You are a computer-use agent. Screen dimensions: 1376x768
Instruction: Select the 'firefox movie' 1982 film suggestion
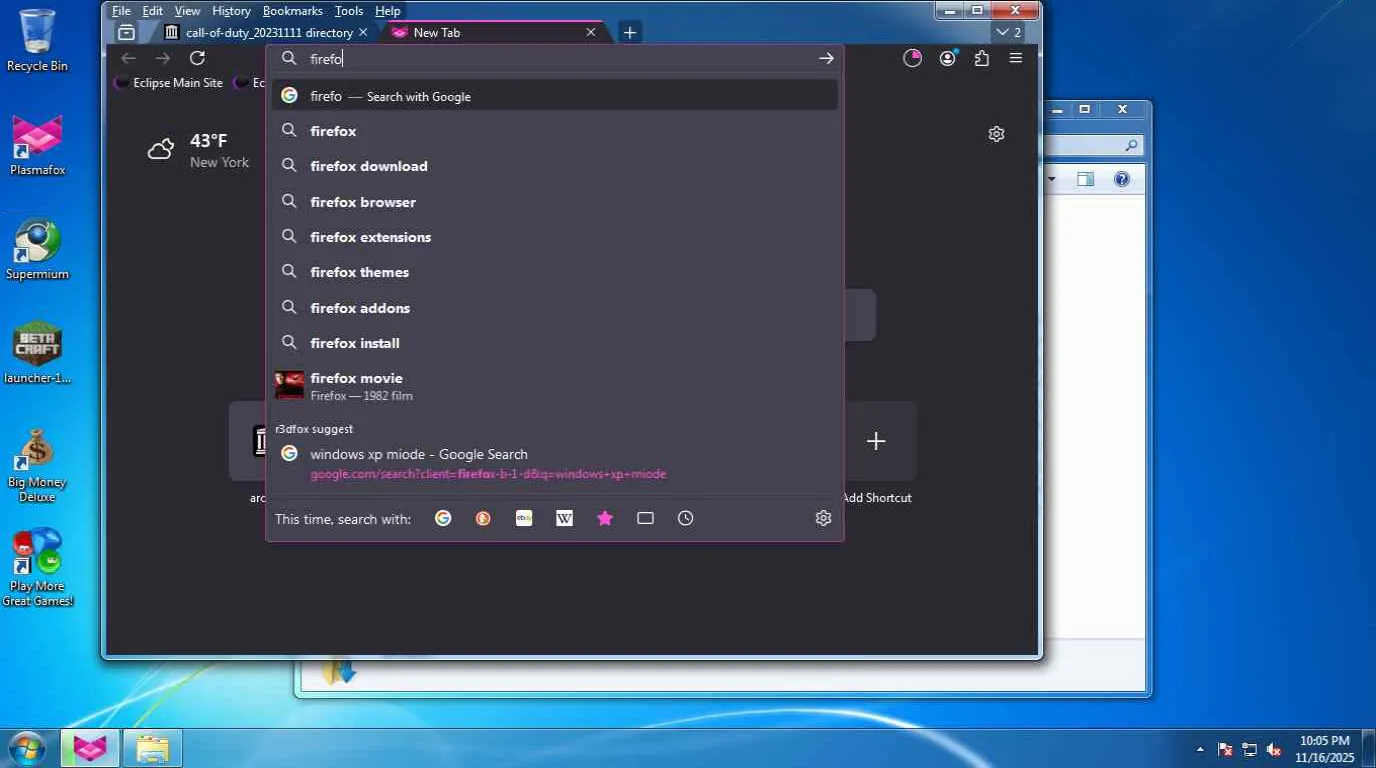pyautogui.click(x=555, y=385)
